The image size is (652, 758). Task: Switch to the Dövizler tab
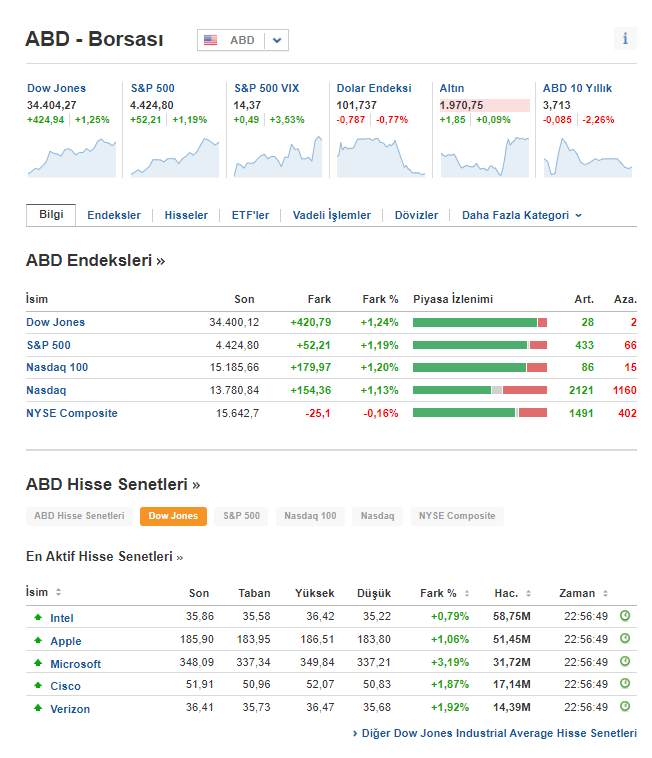(x=416, y=215)
